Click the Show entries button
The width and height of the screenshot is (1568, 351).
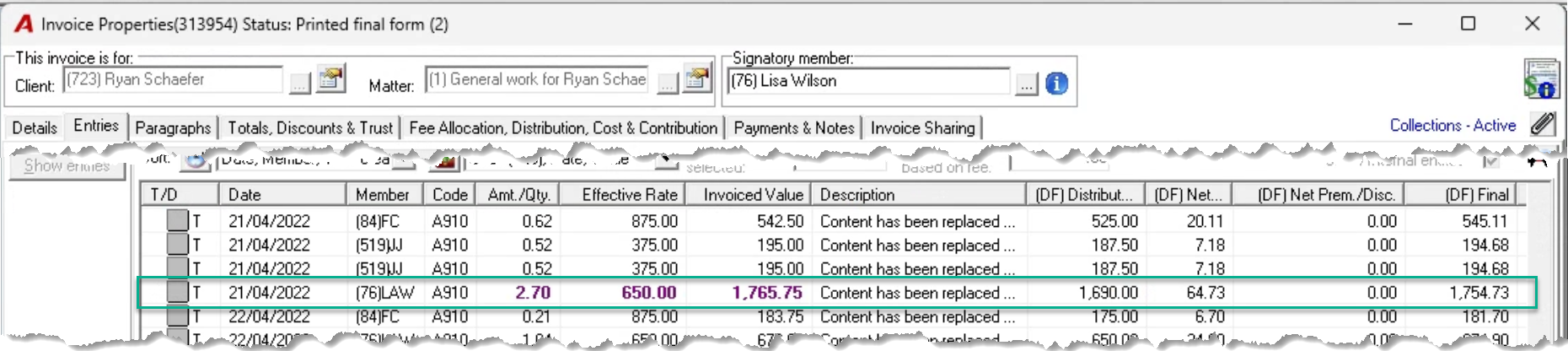pos(67,165)
